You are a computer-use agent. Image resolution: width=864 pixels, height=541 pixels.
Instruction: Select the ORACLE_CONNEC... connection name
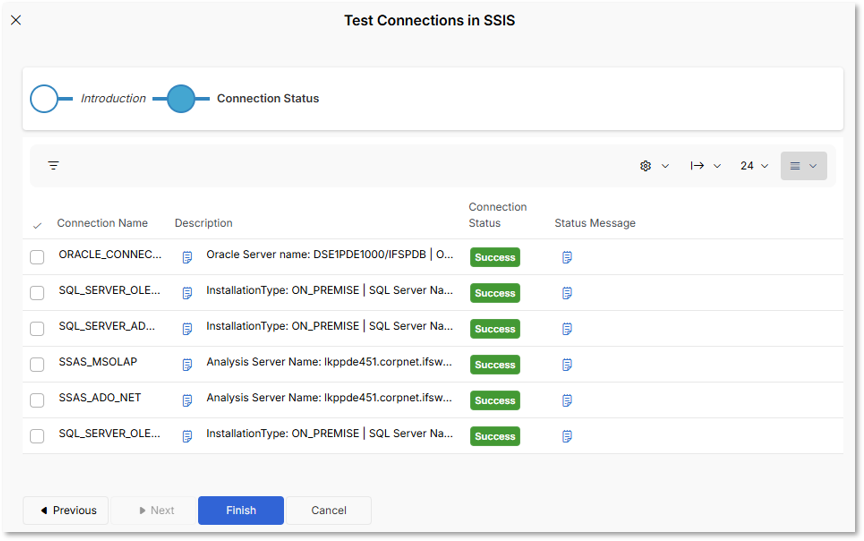click(110, 254)
